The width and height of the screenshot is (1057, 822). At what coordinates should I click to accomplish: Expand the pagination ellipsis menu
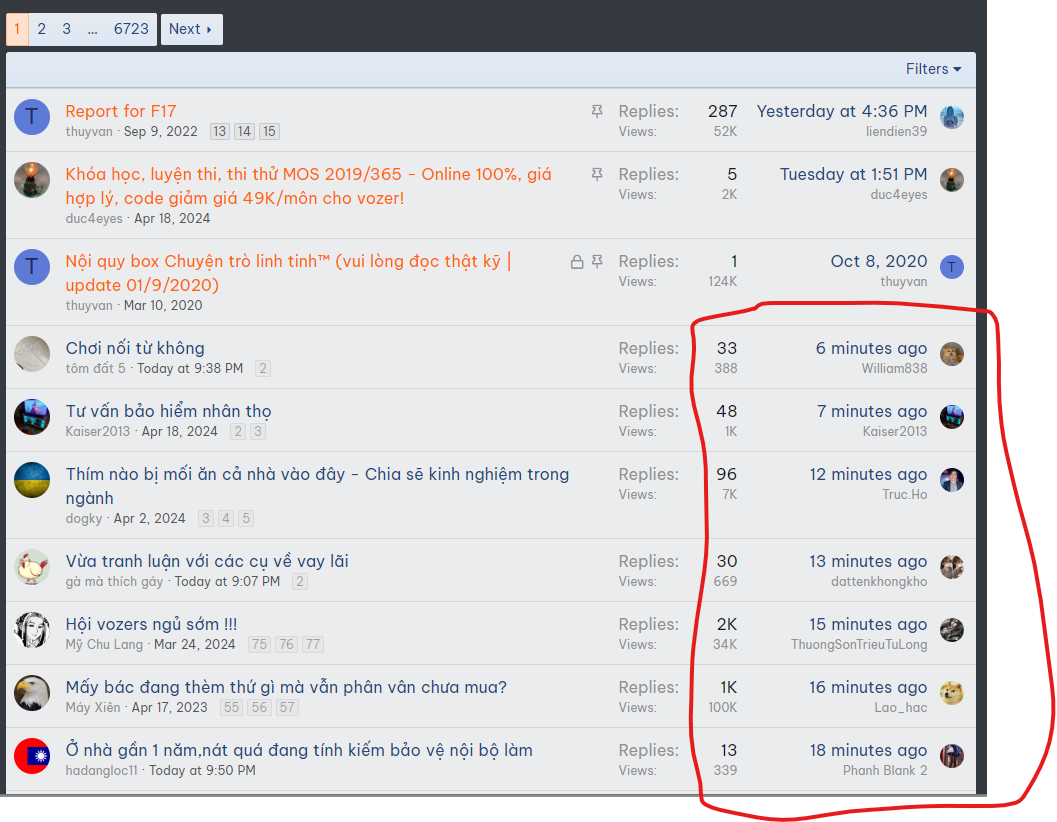(x=92, y=29)
